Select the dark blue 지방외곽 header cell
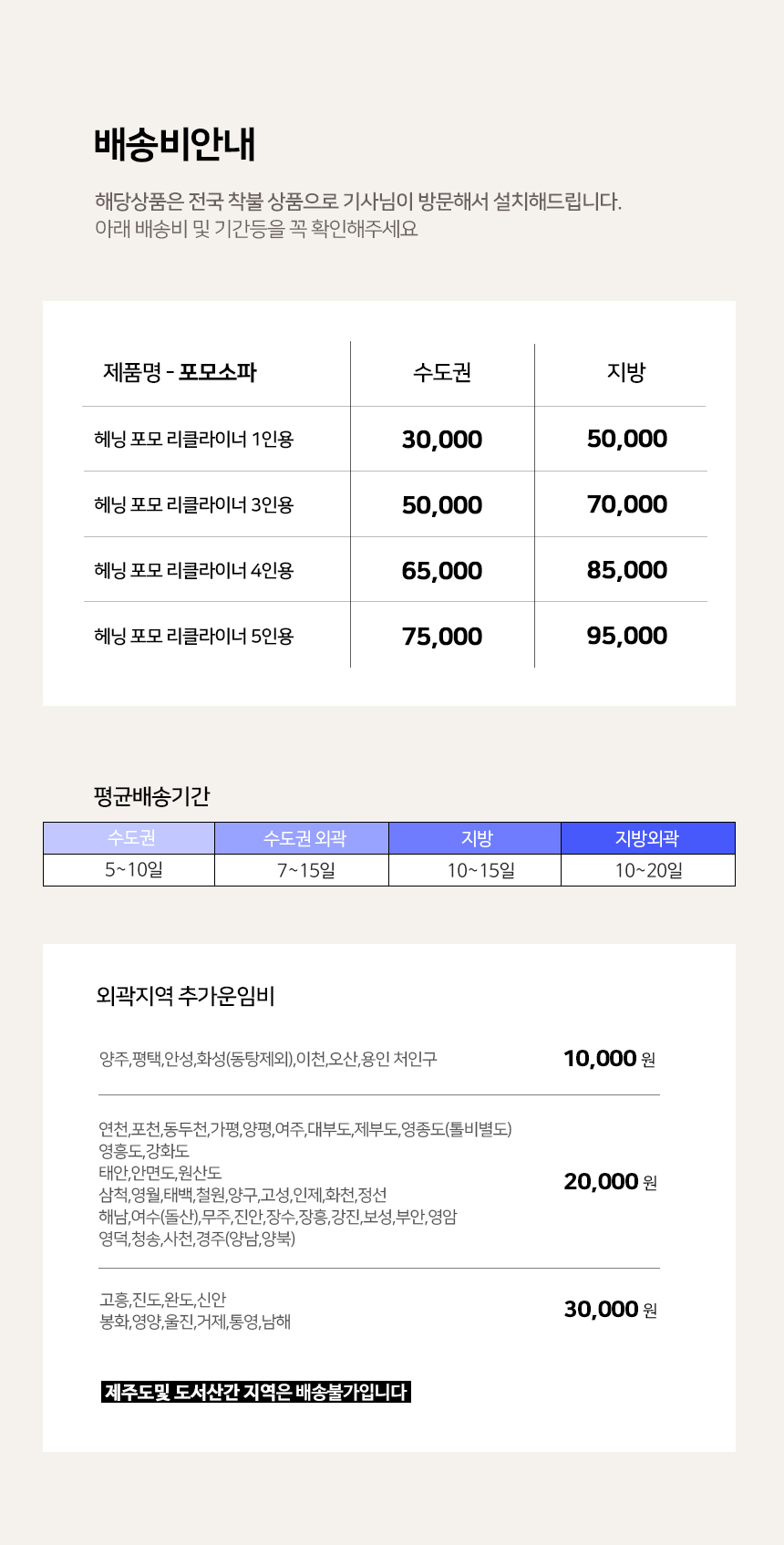The width and height of the screenshot is (784, 1545). 647,838
